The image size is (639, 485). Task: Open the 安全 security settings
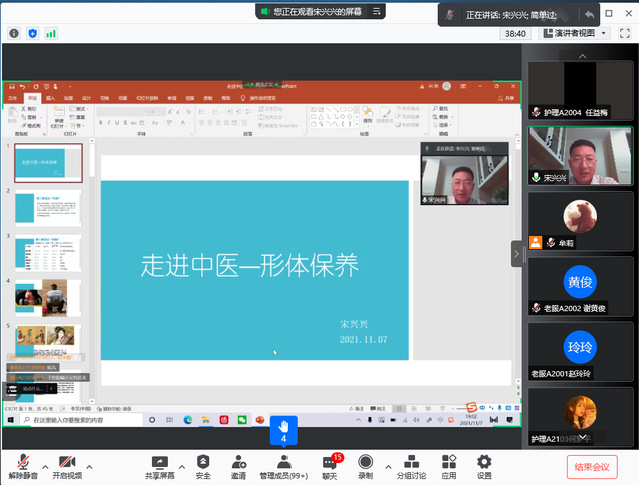point(203,465)
